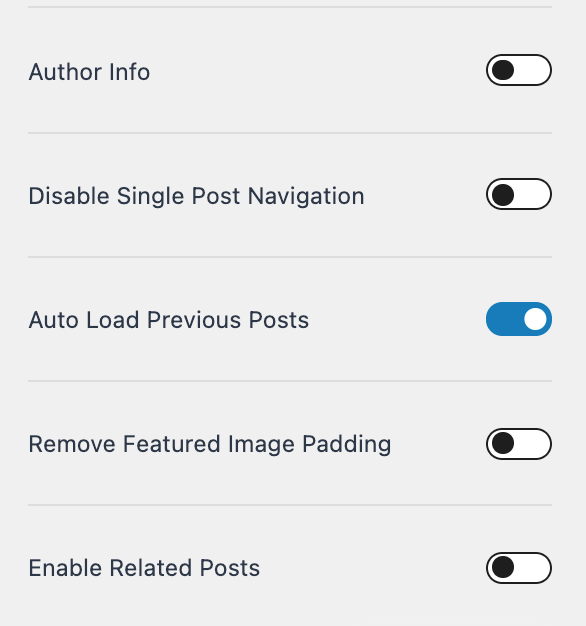Click the black knob of Remove Featured Image Padding
586x626 pixels.
click(x=503, y=443)
